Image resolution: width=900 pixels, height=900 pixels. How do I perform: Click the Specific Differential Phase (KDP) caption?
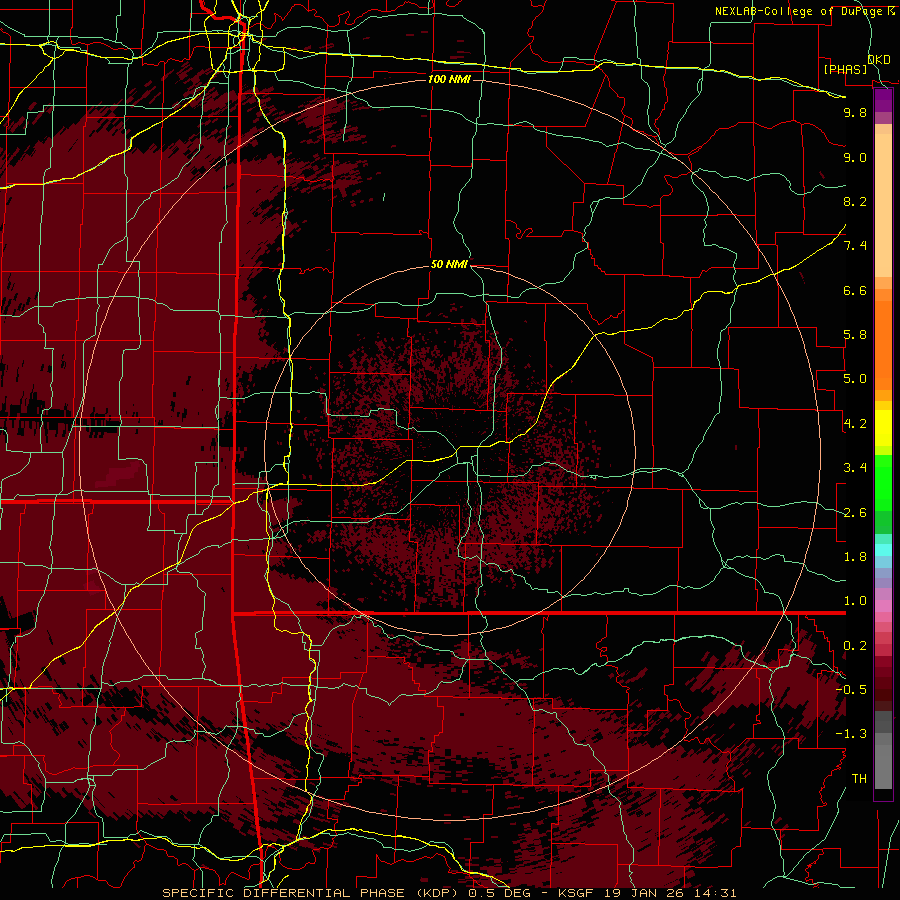pos(312,893)
